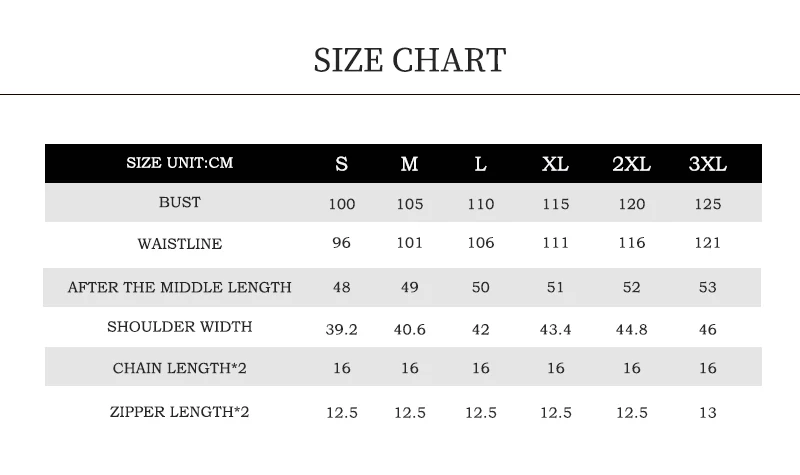Click the S size column header
Viewport: 800px width, 475px height.
click(341, 164)
